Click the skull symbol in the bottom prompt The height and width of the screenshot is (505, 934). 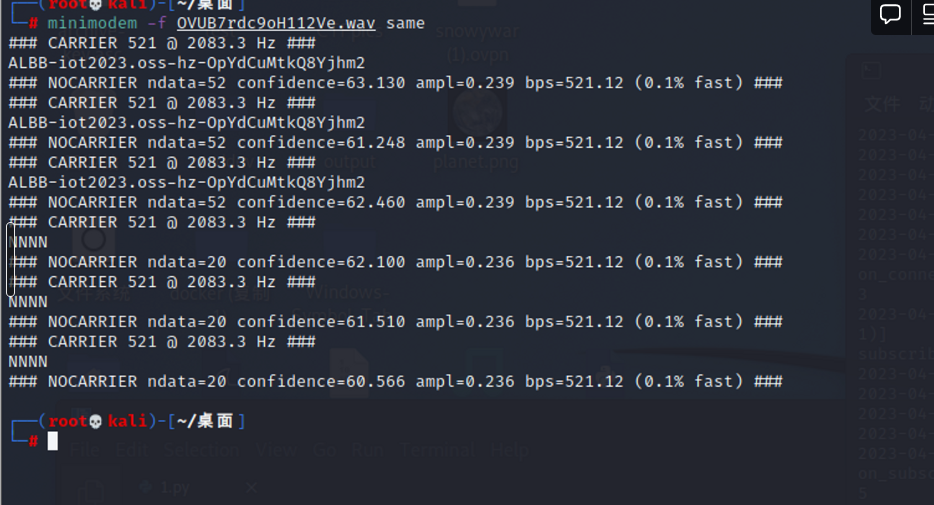pyautogui.click(x=96, y=421)
